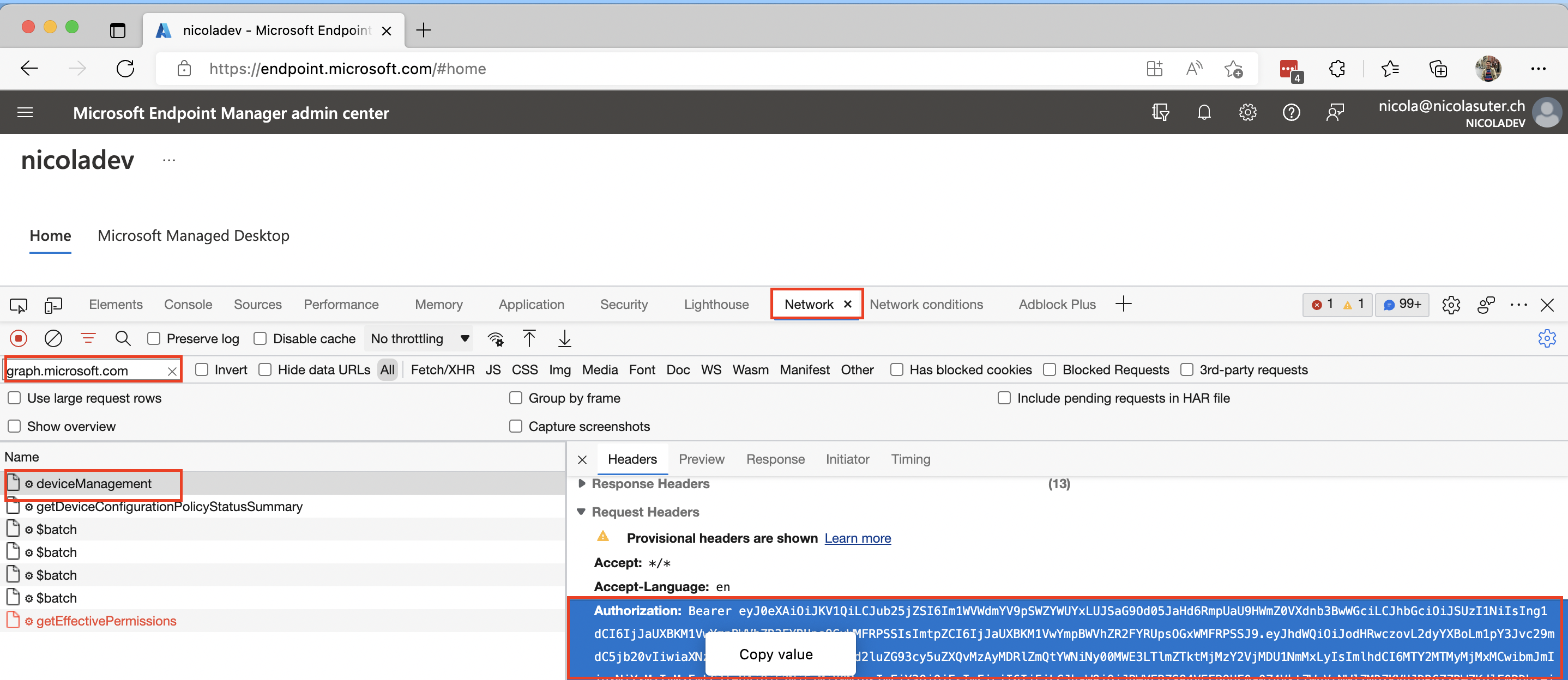Open a new browser tab
The height and width of the screenshot is (680, 1568).
click(x=424, y=30)
